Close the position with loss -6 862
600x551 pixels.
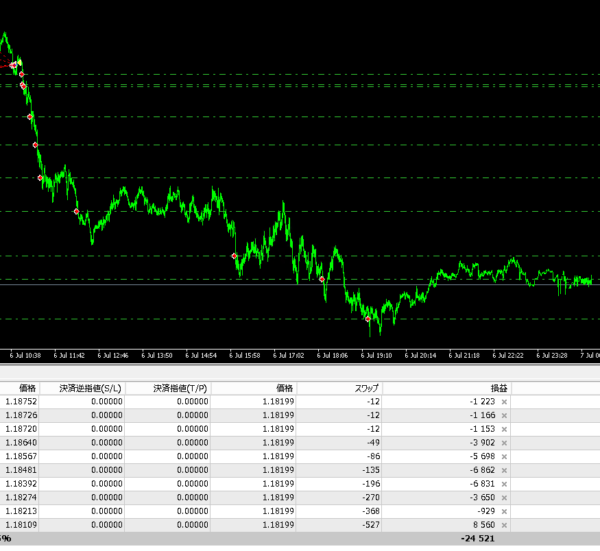click(x=504, y=470)
